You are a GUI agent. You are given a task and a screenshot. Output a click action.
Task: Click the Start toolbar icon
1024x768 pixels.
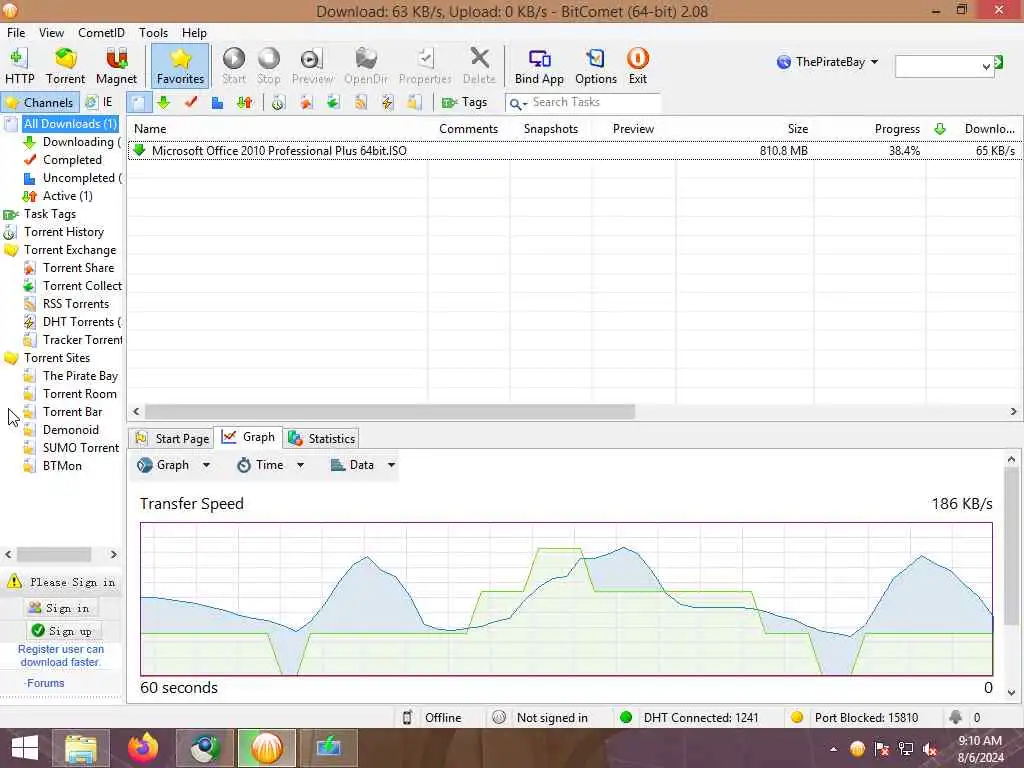[234, 66]
